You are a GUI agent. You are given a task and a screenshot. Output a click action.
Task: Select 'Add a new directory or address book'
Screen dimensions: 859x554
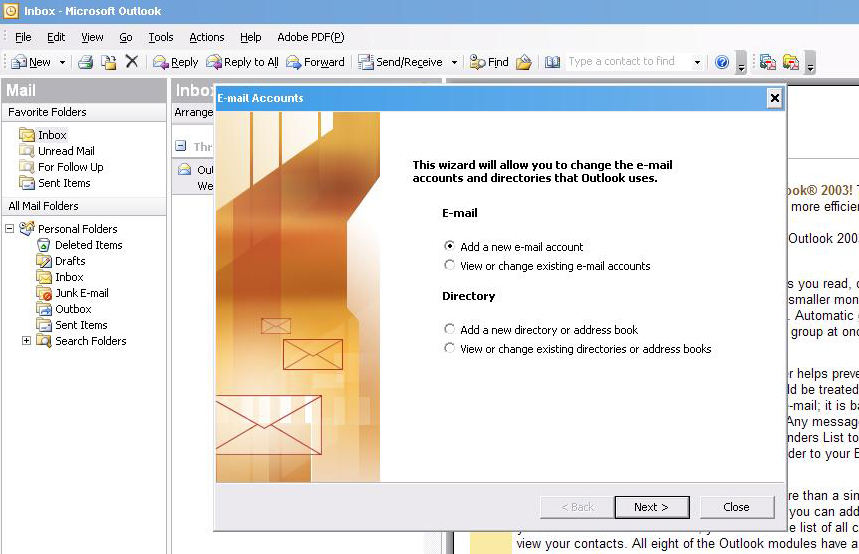click(541, 330)
